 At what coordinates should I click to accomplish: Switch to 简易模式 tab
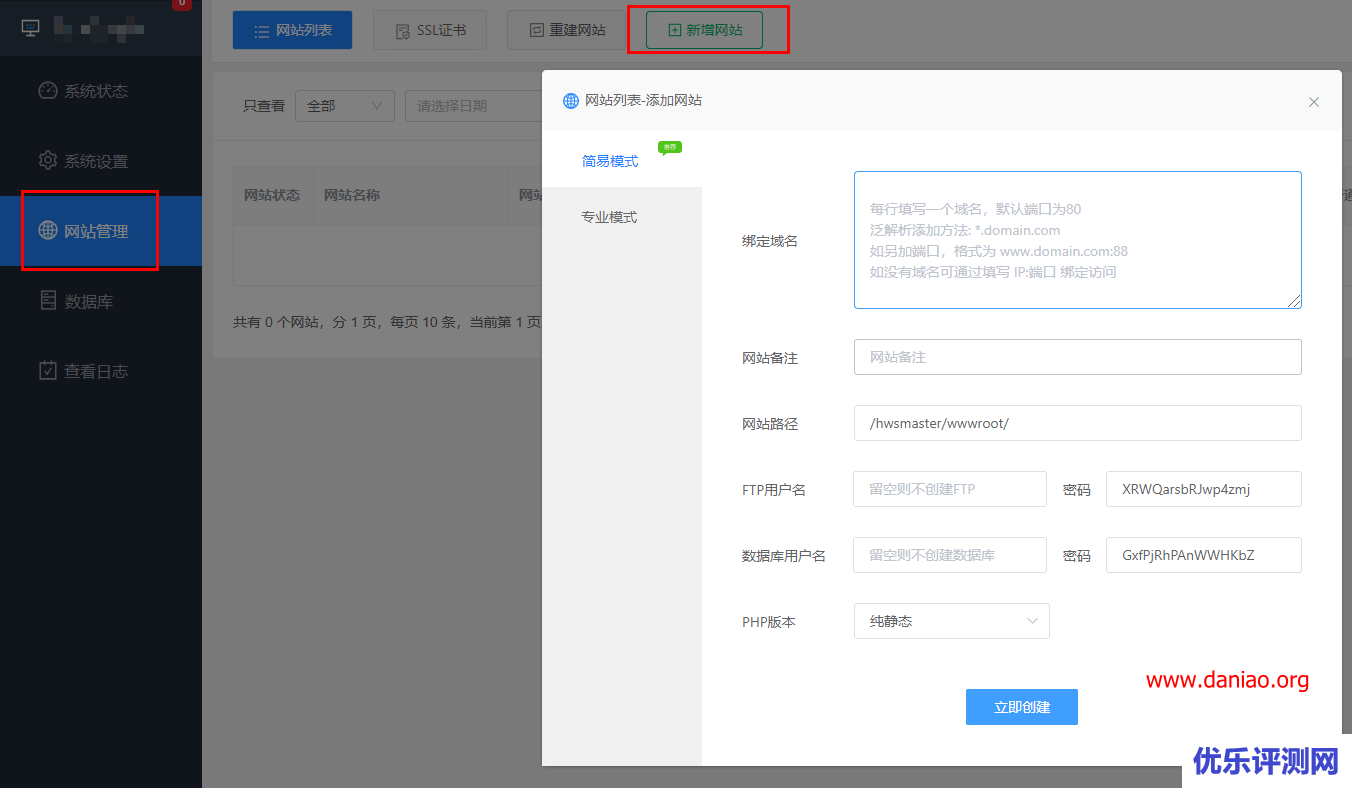click(x=609, y=160)
